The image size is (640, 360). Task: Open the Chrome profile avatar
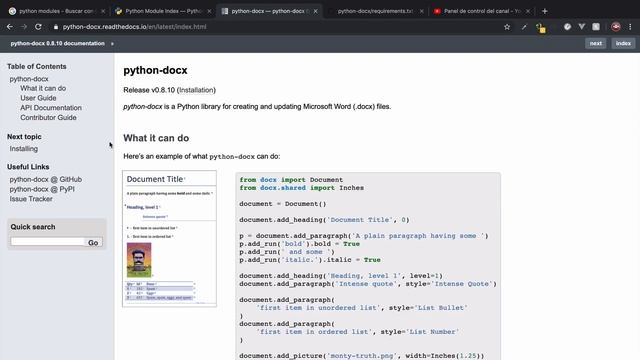616,27
